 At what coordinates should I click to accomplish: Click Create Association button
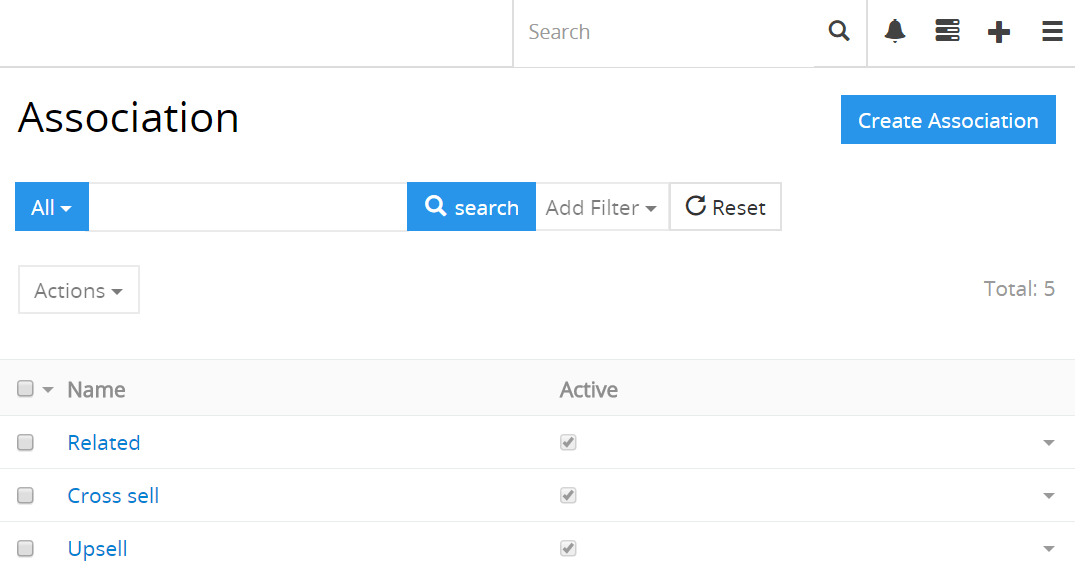[x=948, y=120]
